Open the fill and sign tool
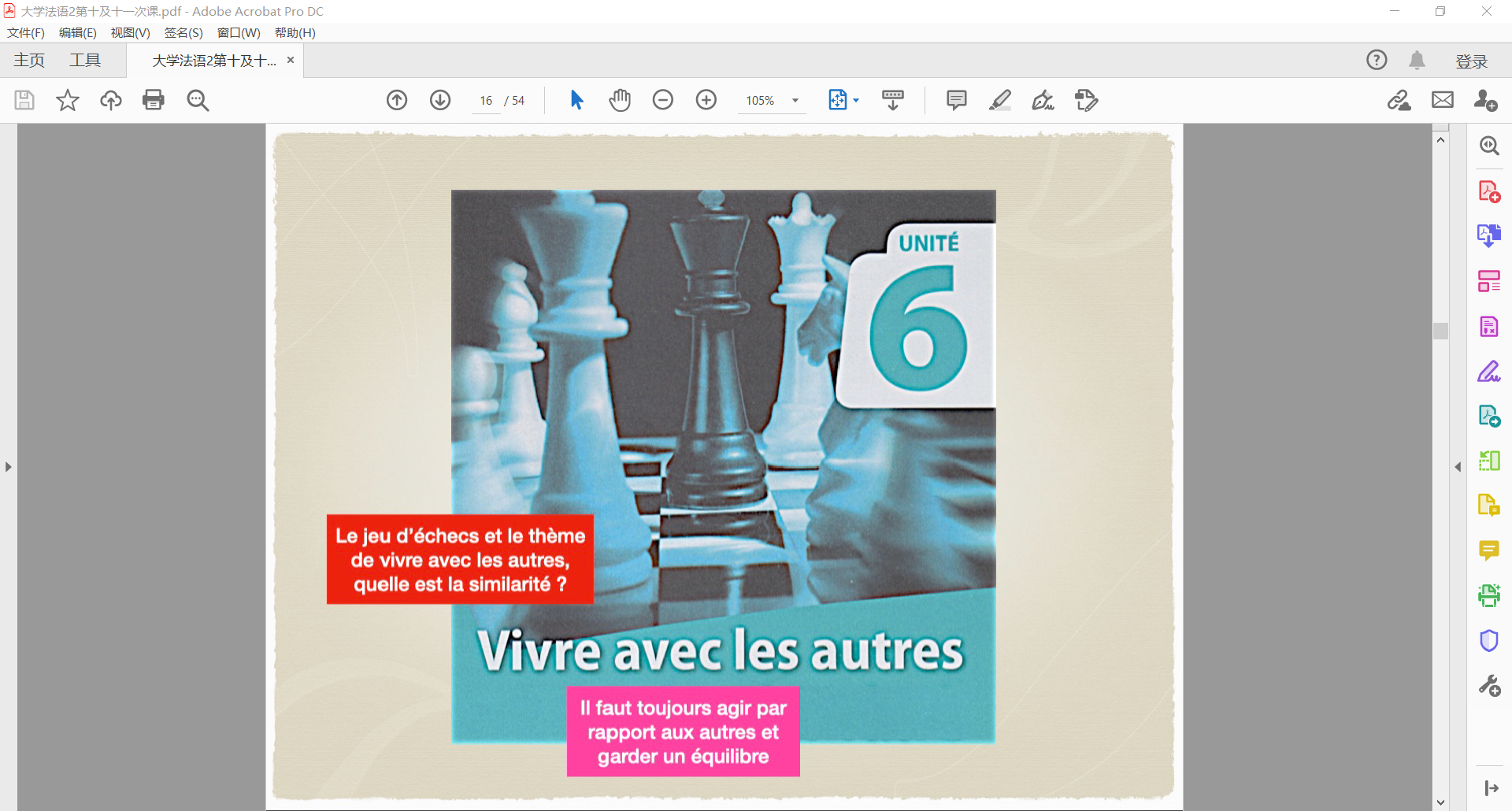 (1043, 100)
